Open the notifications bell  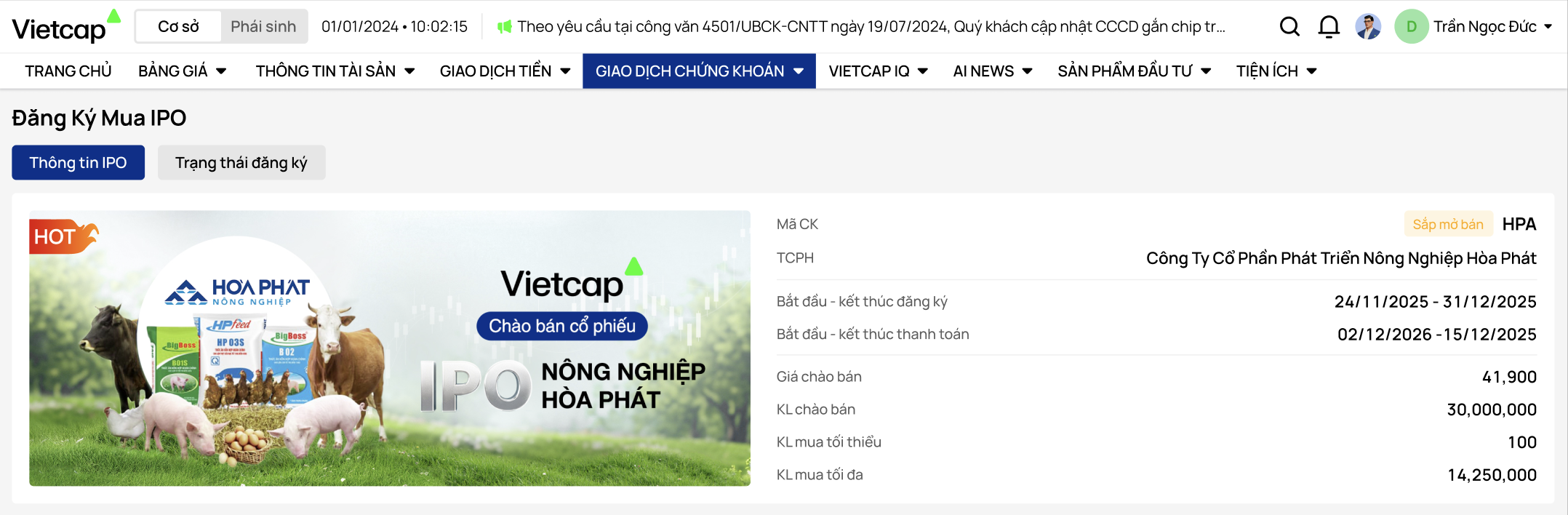click(1329, 27)
